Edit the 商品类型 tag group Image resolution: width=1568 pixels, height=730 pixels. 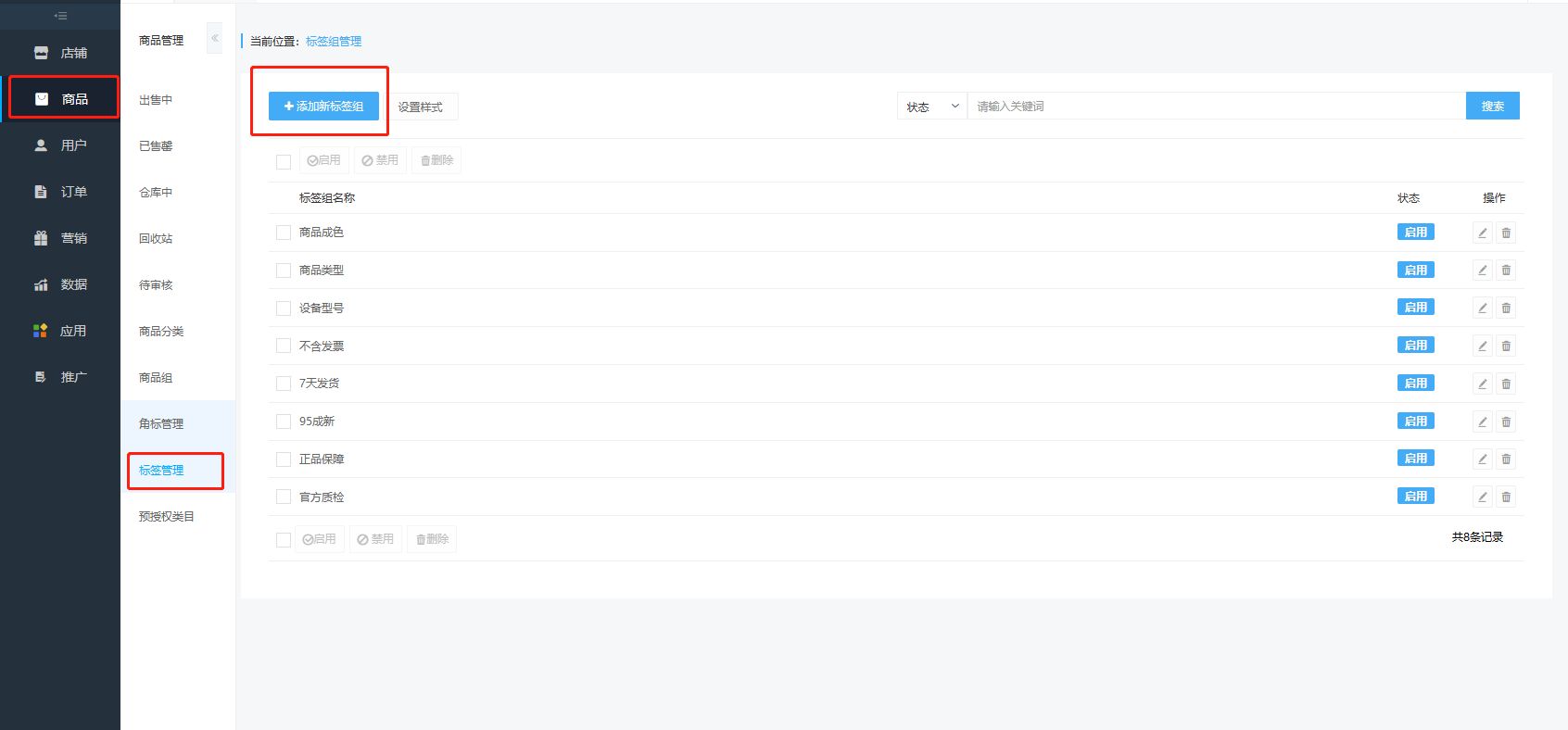coord(1483,271)
